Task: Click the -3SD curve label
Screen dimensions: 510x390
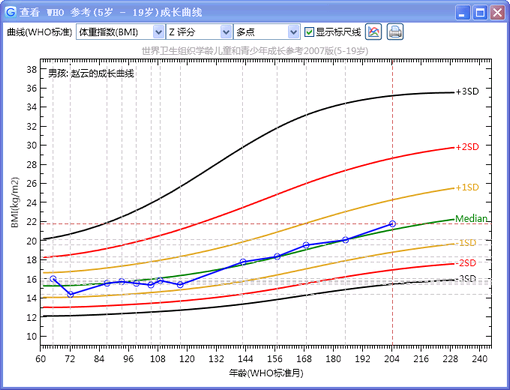Action: point(467,279)
